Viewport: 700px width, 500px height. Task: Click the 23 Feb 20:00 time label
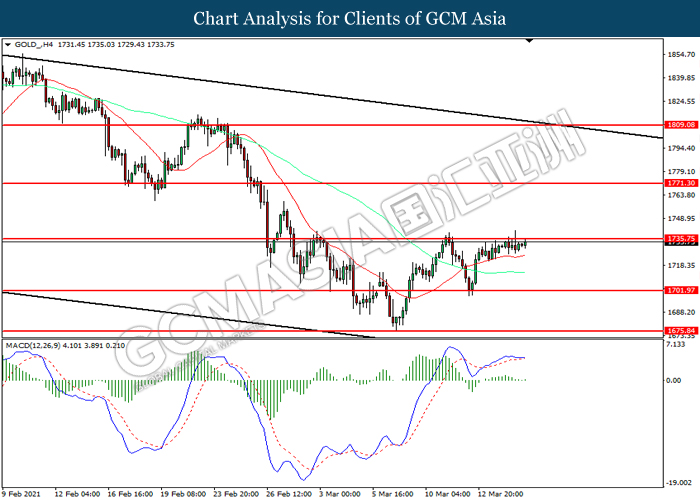236,494
